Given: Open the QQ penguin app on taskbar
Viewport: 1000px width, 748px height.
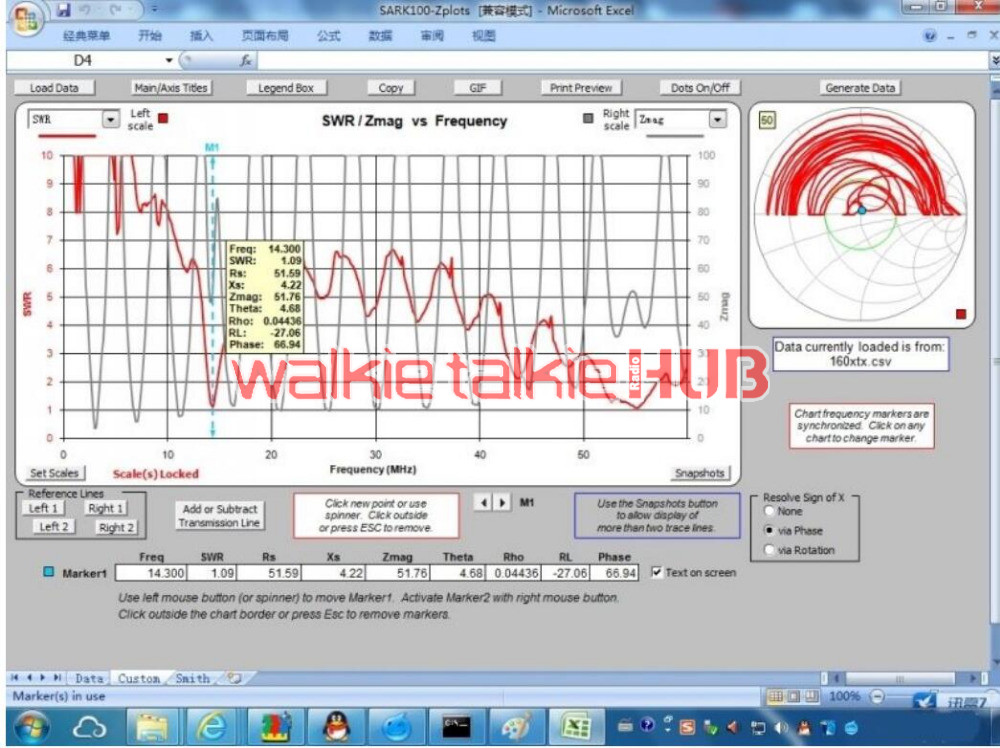Looking at the screenshot, I should [337, 728].
